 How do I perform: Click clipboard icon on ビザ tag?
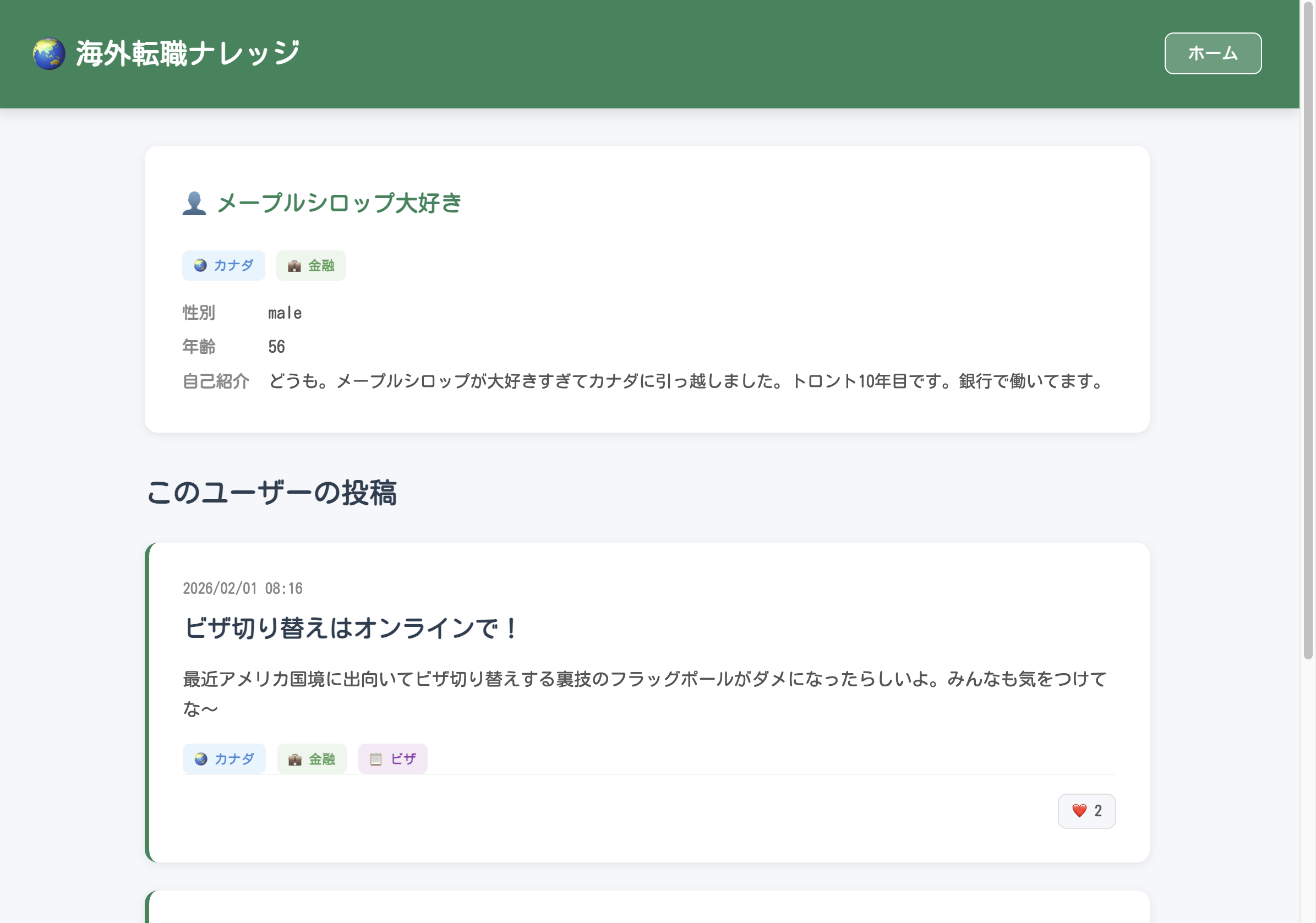(x=376, y=760)
